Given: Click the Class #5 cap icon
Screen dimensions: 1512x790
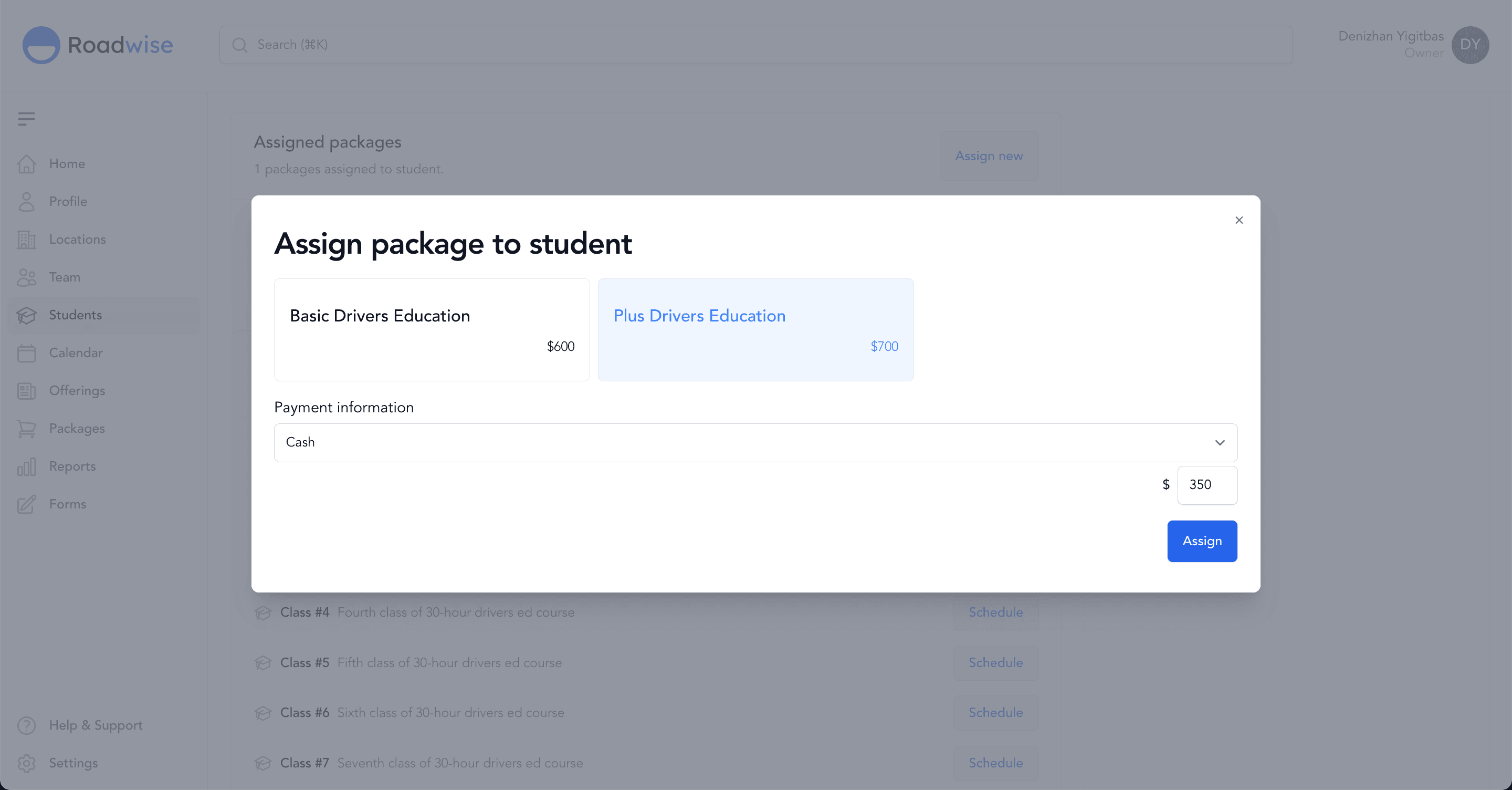Looking at the screenshot, I should [x=263, y=663].
